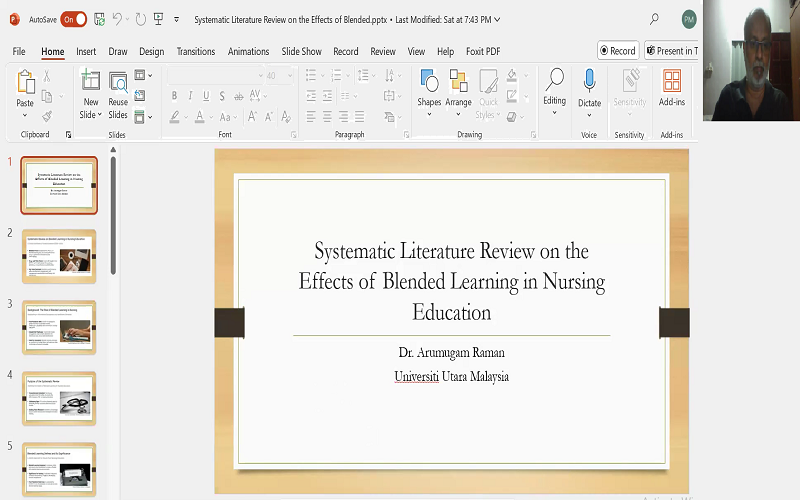Image resolution: width=800 pixels, height=500 pixels.
Task: Click the Save icon in title bar
Action: (99, 19)
